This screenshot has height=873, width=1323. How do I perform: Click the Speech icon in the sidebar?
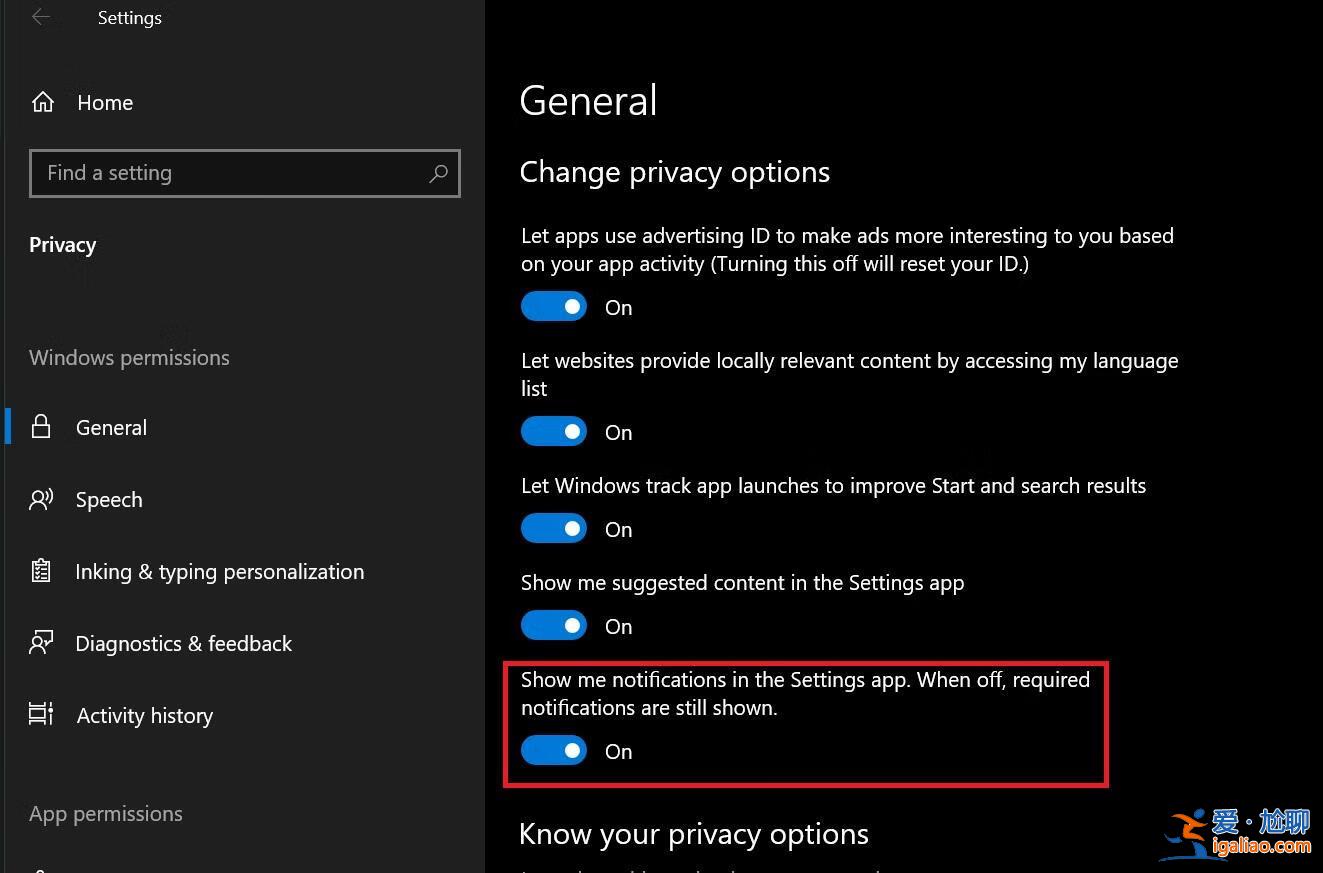point(41,499)
